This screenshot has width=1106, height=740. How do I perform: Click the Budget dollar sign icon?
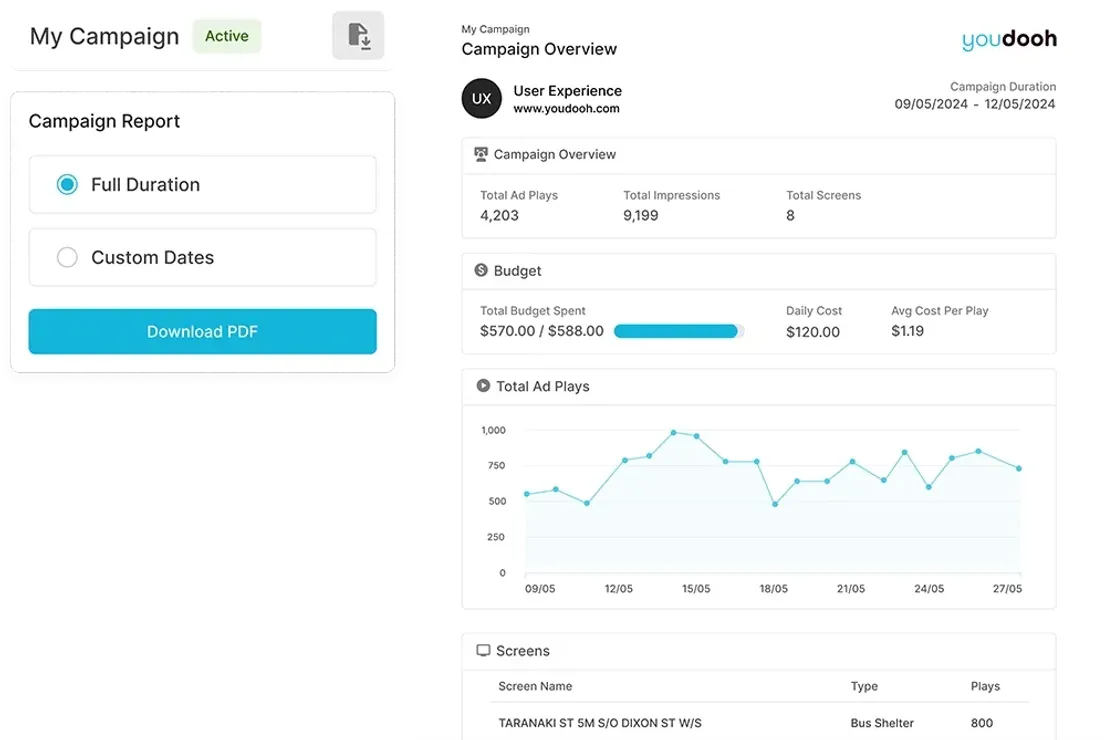481,270
